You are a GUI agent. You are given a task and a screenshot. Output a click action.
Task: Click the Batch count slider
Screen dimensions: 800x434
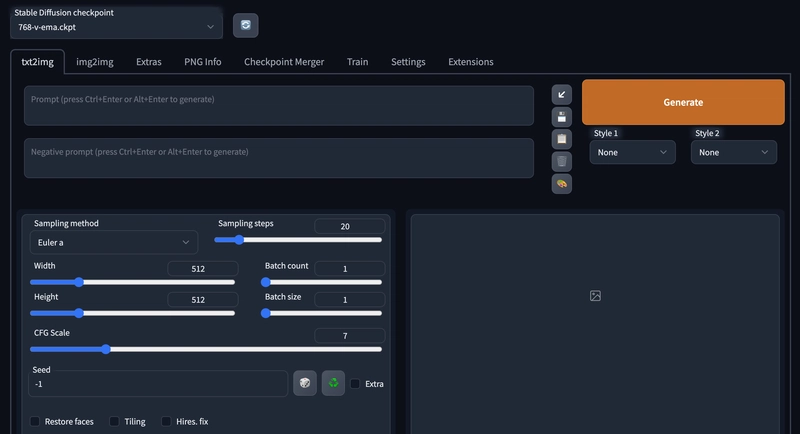click(321, 282)
